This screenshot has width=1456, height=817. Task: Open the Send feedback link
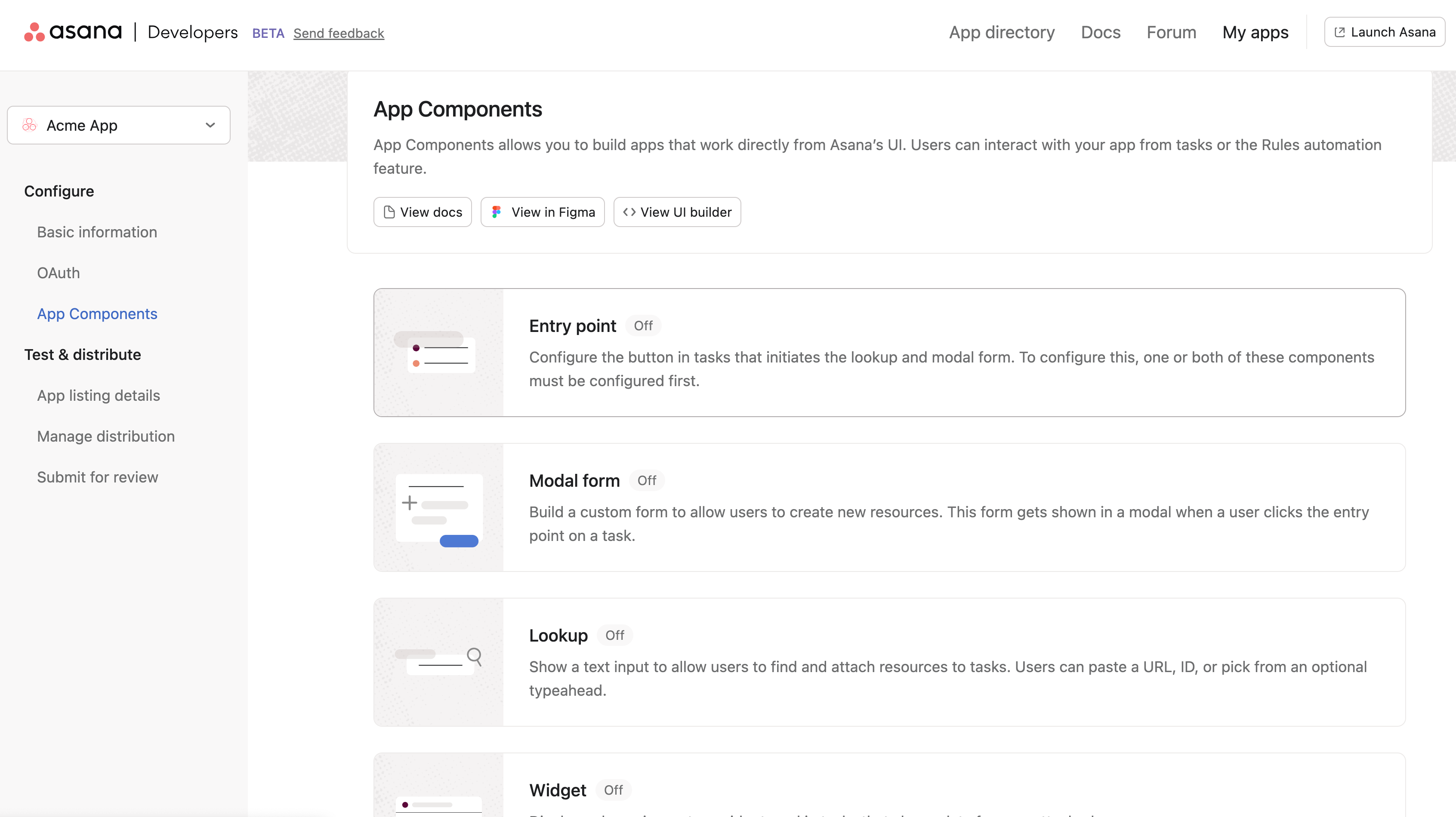339,34
